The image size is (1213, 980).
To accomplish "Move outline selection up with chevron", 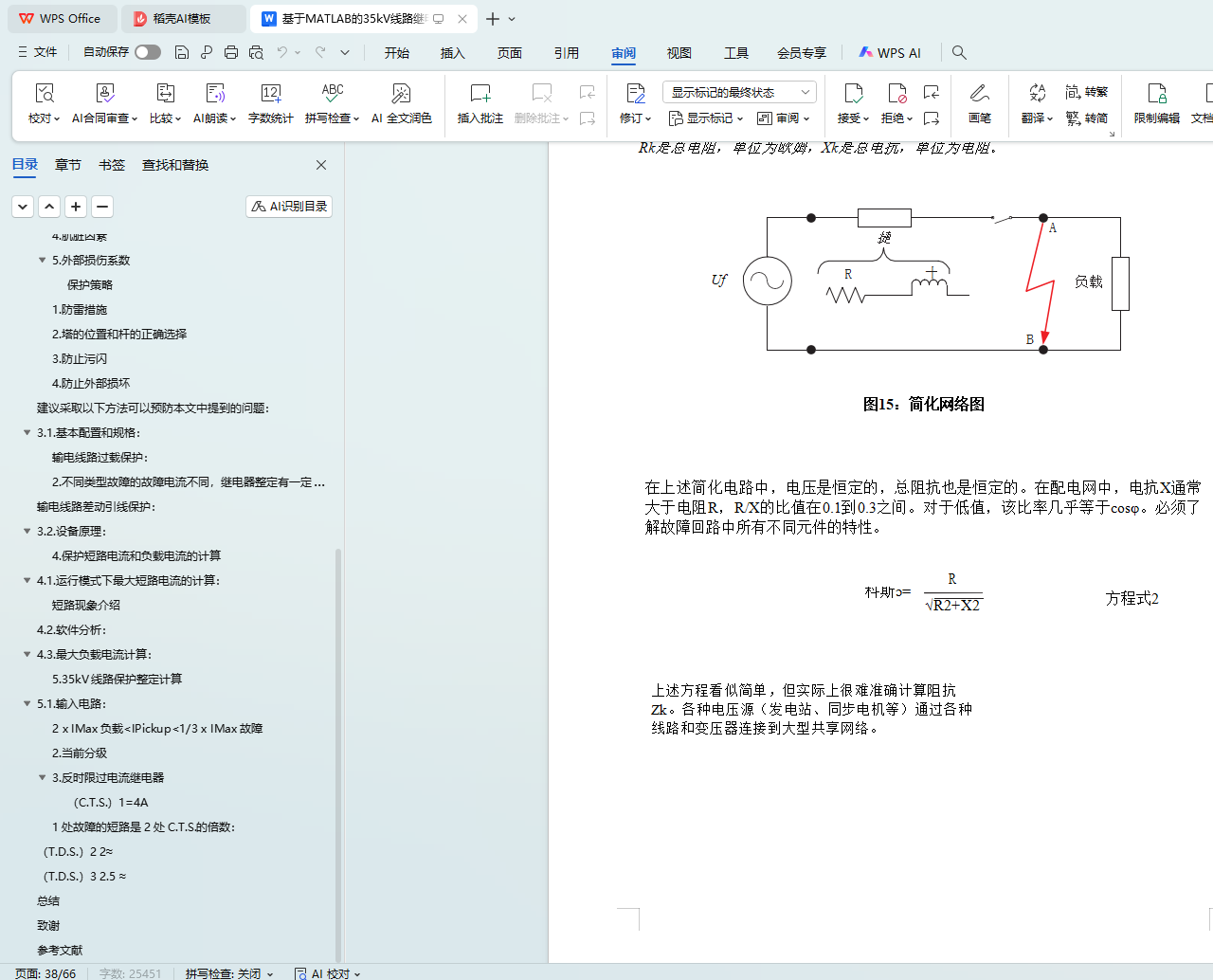I will [x=49, y=206].
